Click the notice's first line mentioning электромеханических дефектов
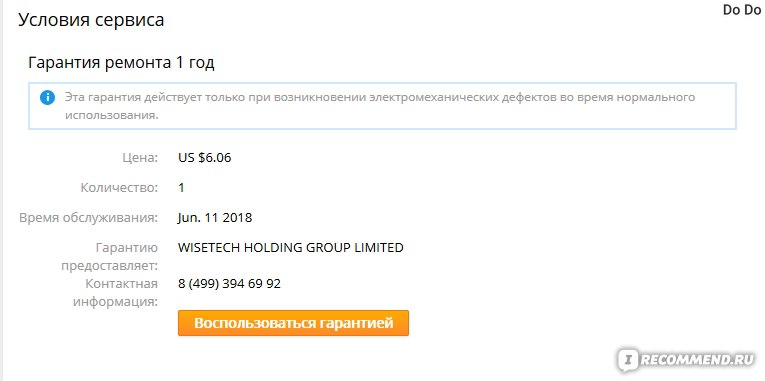The height and width of the screenshot is (381, 765). pos(380,97)
